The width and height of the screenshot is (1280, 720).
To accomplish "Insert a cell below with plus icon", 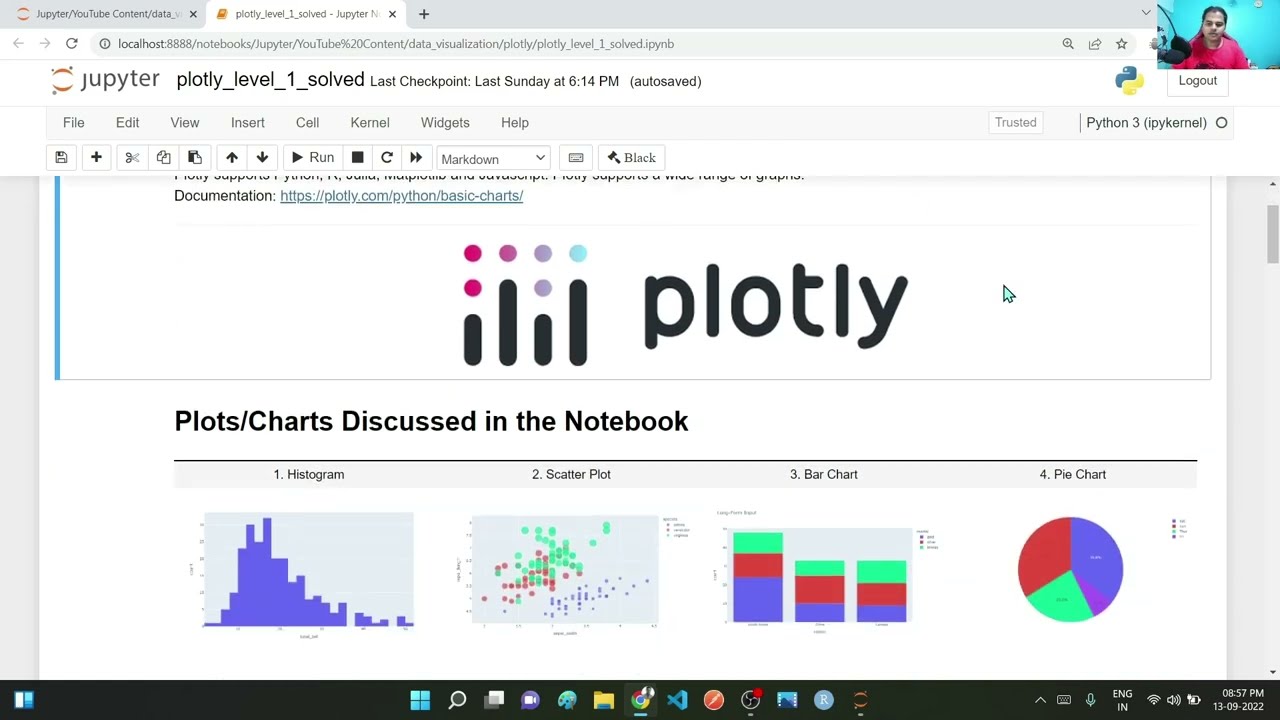I will click(96, 158).
